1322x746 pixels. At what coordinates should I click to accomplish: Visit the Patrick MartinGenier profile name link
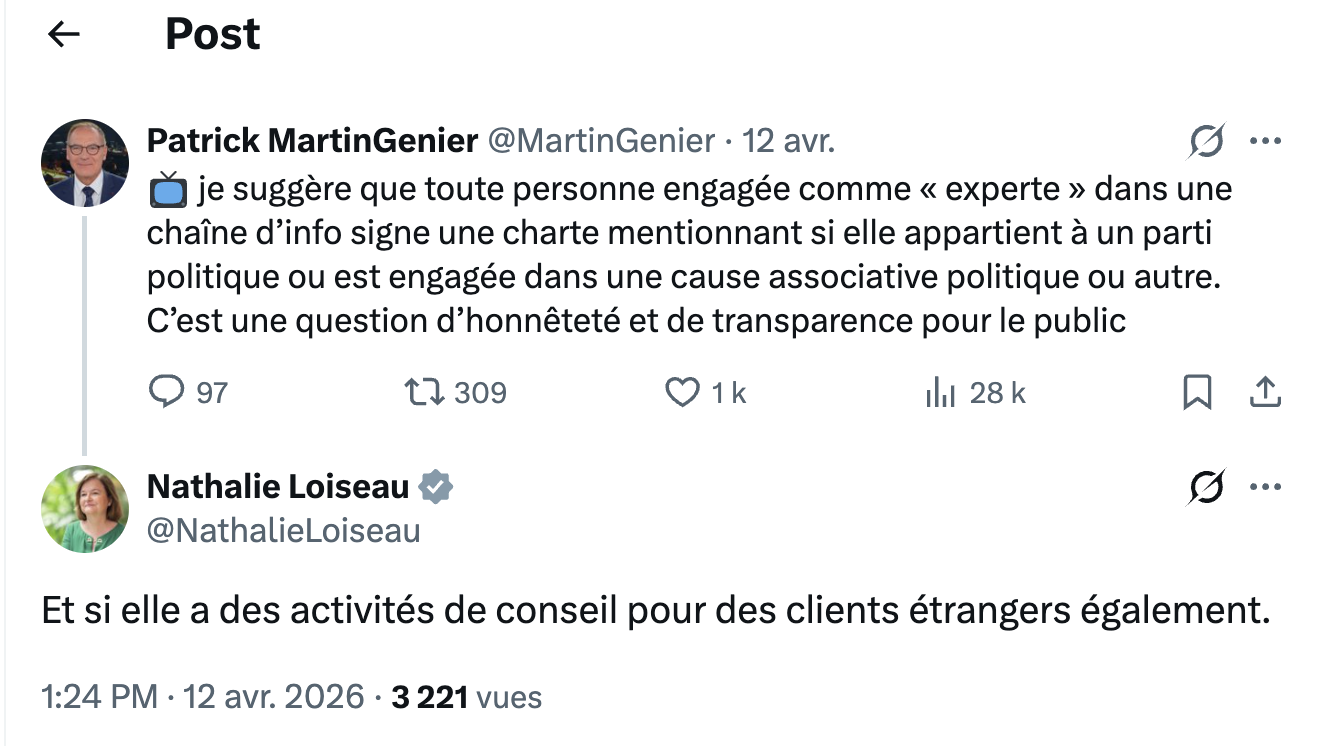click(312, 141)
